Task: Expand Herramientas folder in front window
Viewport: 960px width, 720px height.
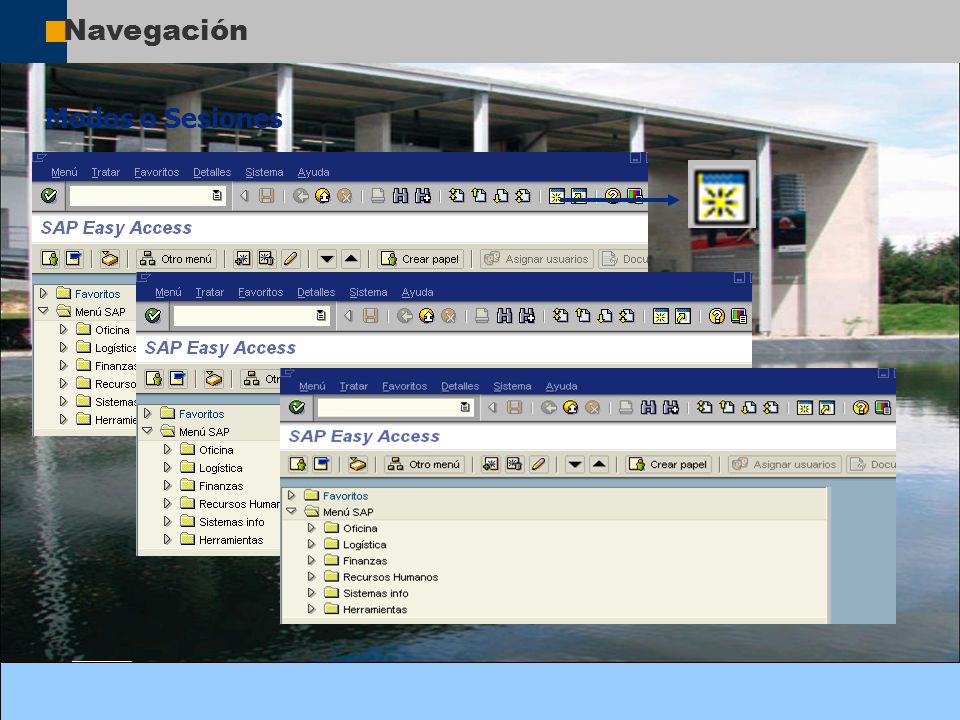Action: pos(312,609)
